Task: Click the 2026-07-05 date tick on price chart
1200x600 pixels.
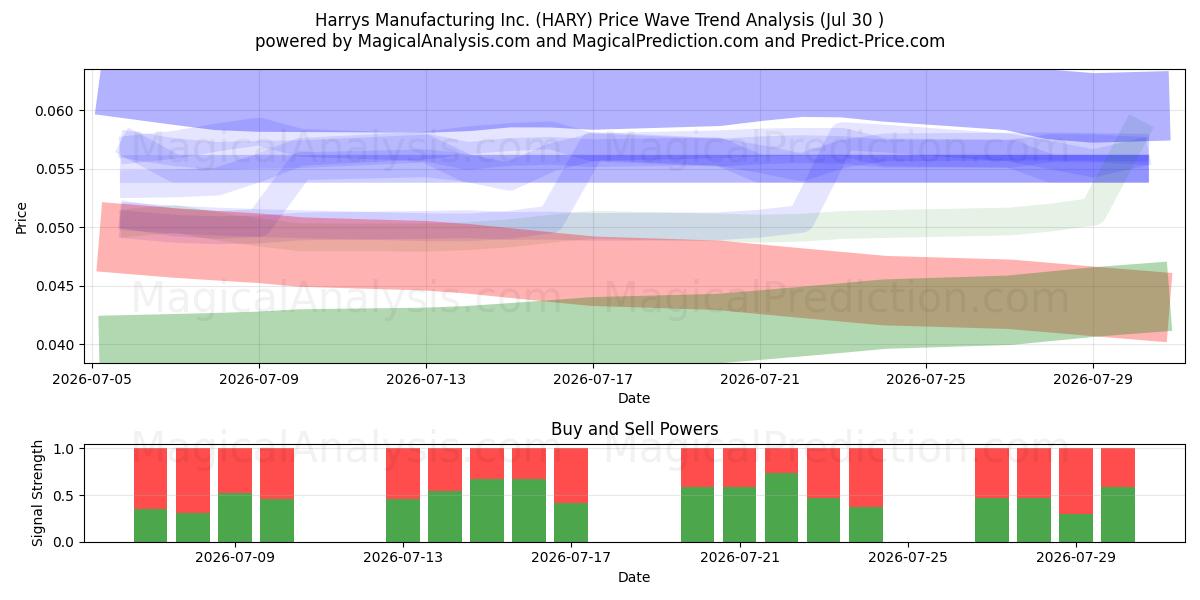Action: [93, 379]
